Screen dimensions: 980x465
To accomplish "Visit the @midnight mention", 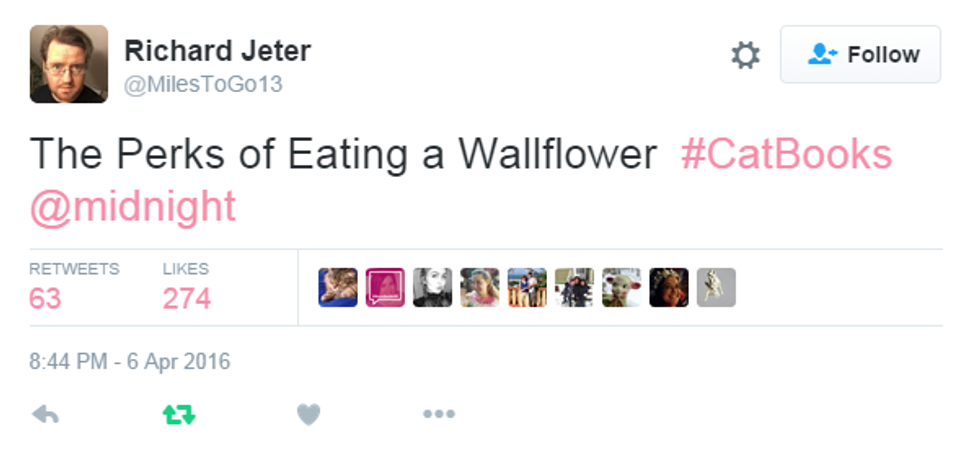I will (133, 206).
